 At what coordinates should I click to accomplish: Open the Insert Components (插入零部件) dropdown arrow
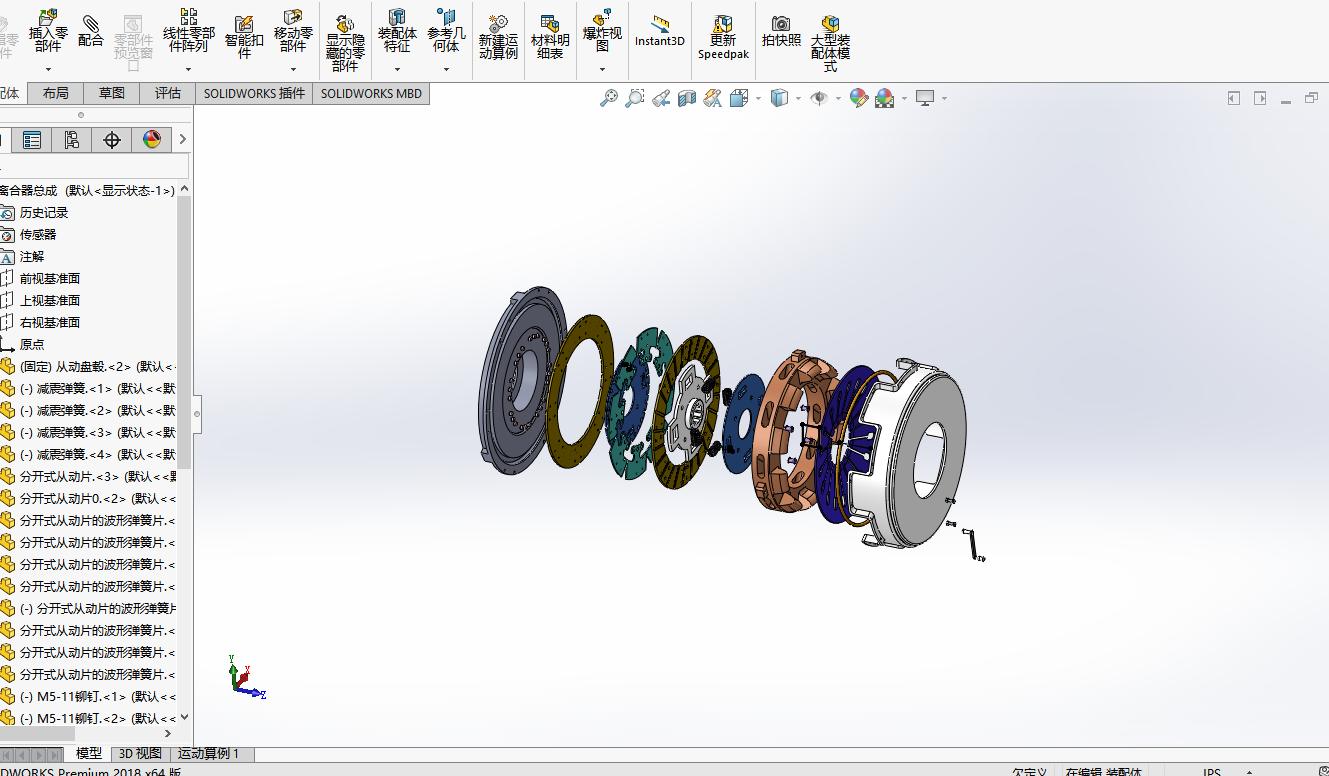tap(48, 70)
